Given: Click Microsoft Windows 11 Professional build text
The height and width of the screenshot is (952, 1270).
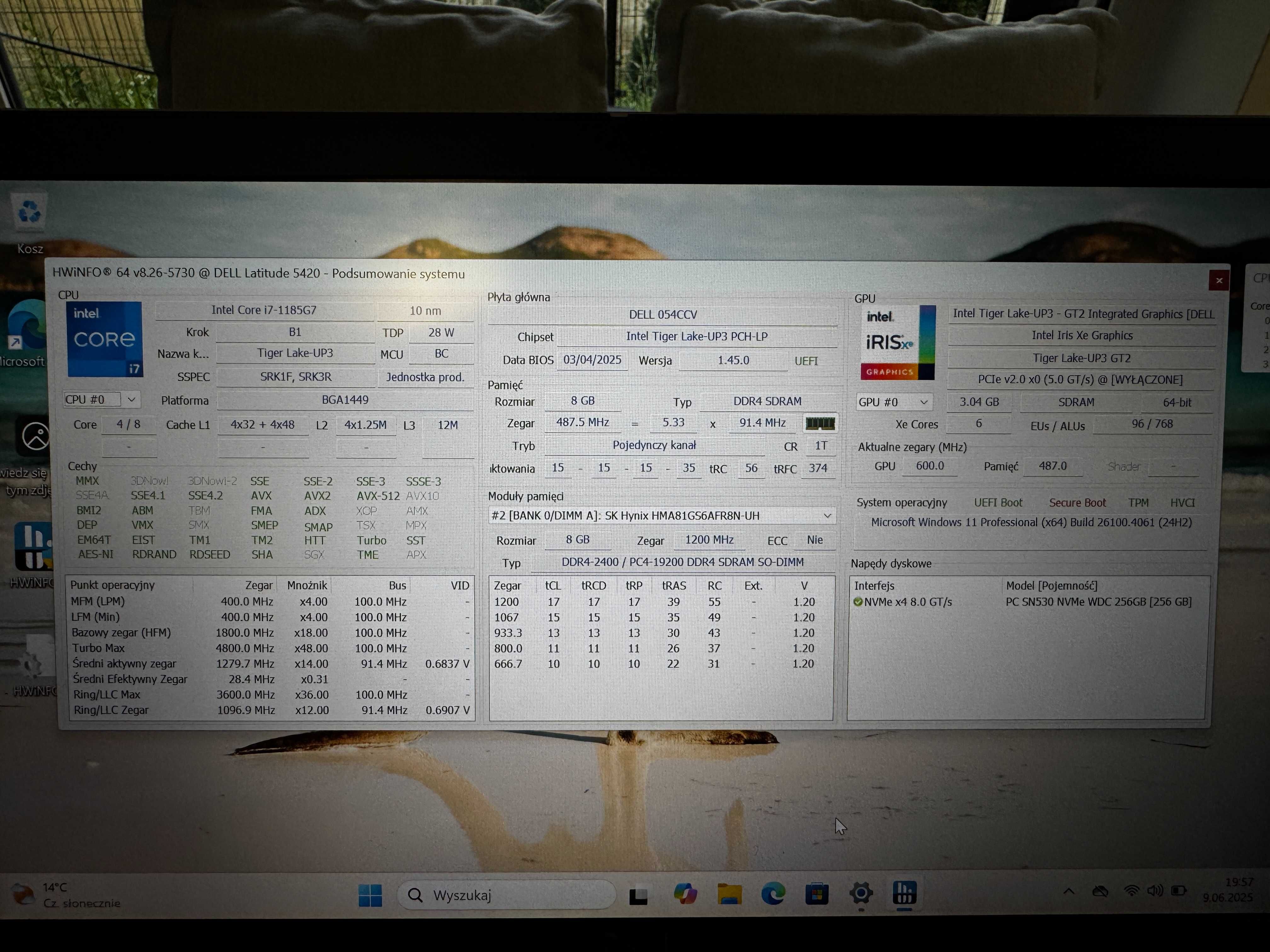Looking at the screenshot, I should coord(1031,523).
